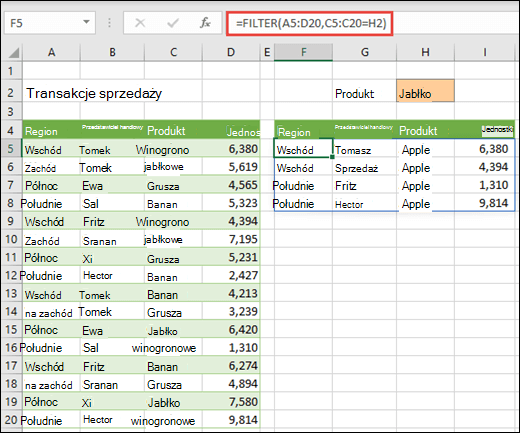
Task: Select column header H
Action: point(425,52)
